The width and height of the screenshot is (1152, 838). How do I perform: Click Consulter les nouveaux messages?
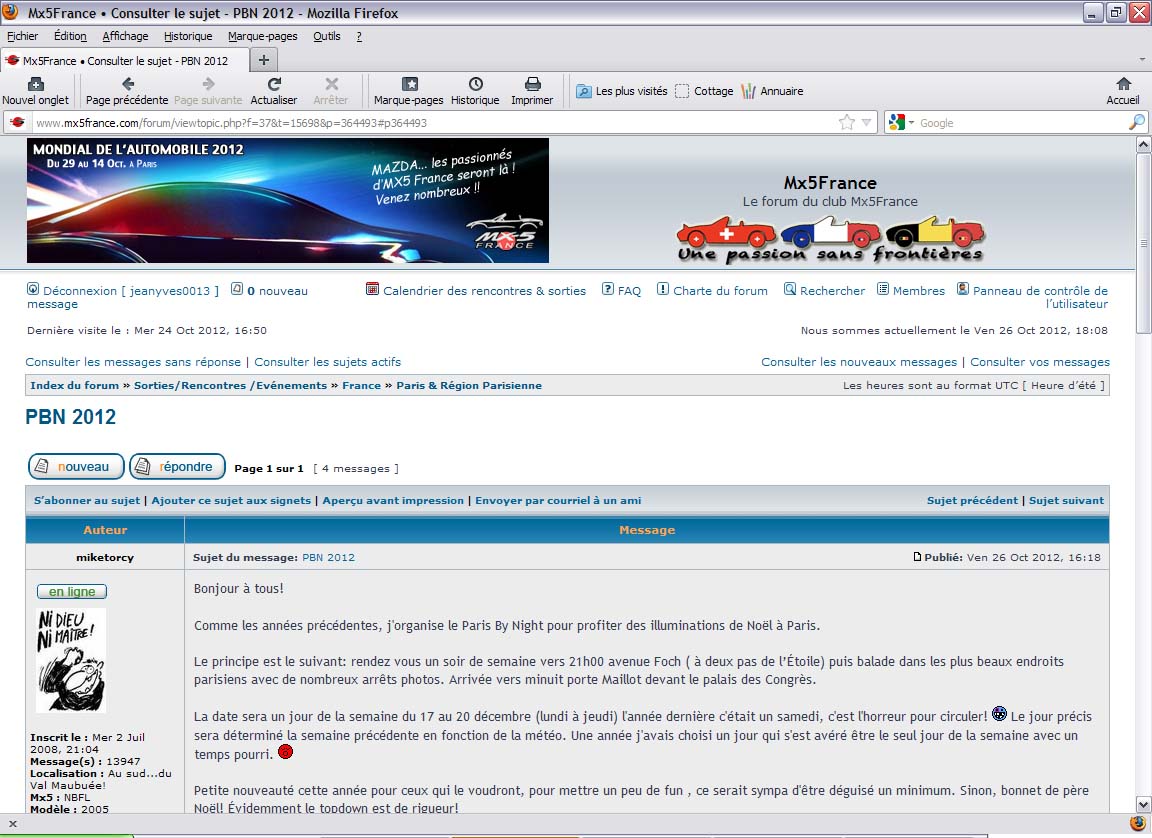click(859, 362)
